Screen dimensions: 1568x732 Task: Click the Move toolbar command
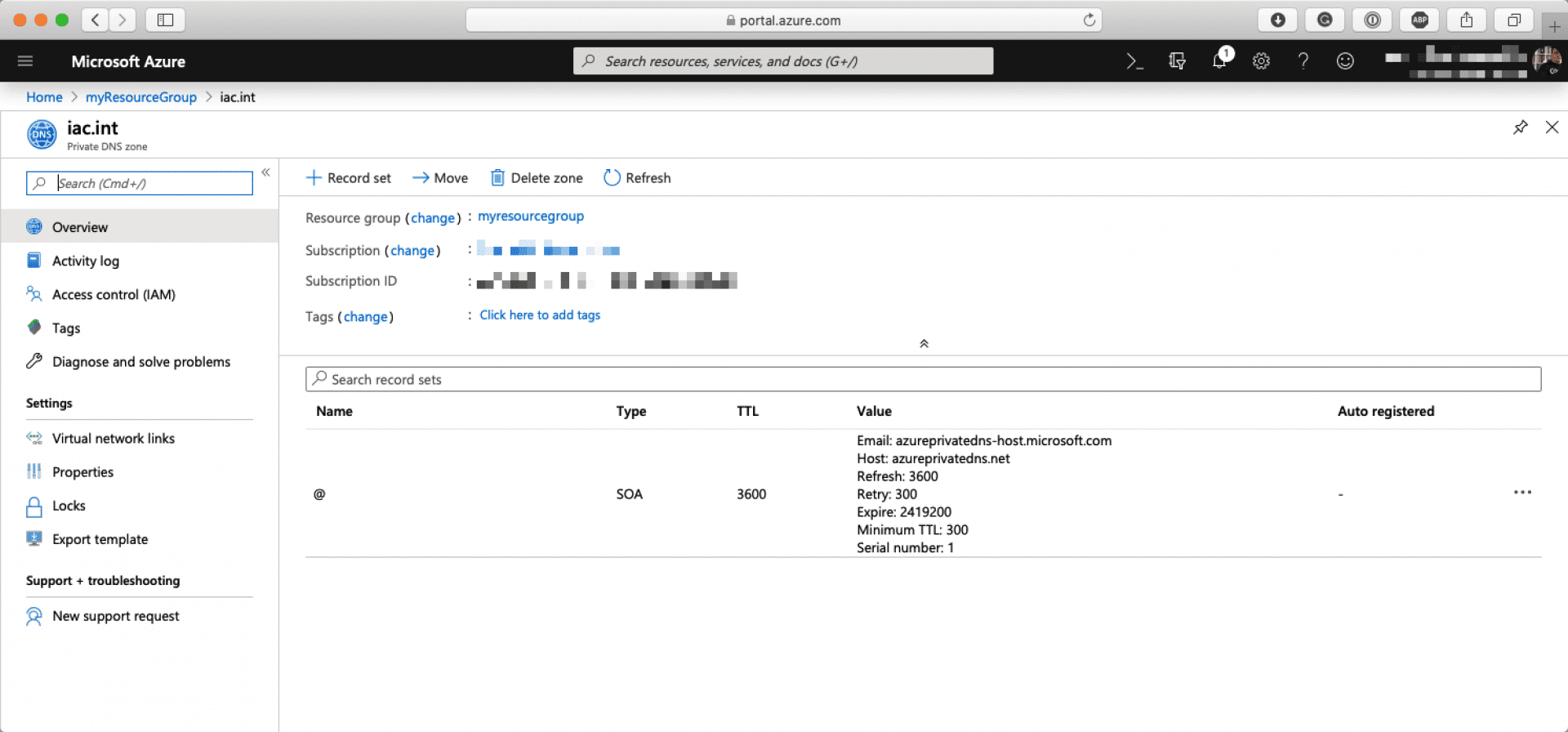440,178
